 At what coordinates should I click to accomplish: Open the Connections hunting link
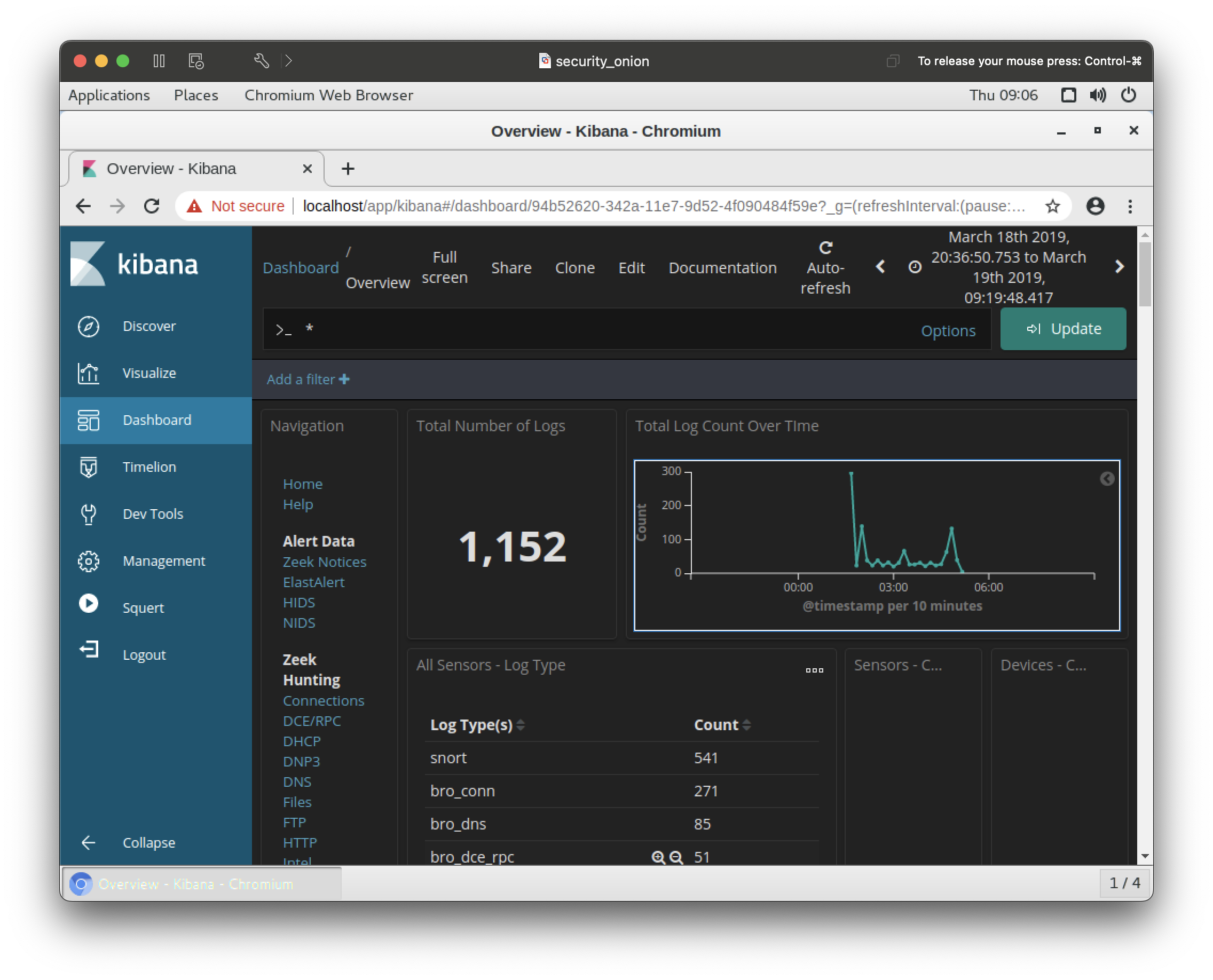pyautogui.click(x=324, y=700)
